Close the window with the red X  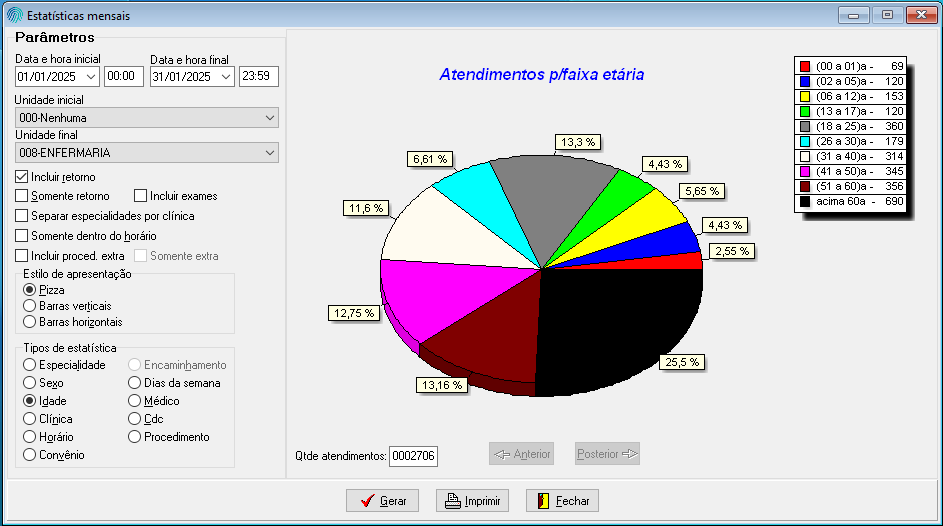pyautogui.click(x=920, y=15)
